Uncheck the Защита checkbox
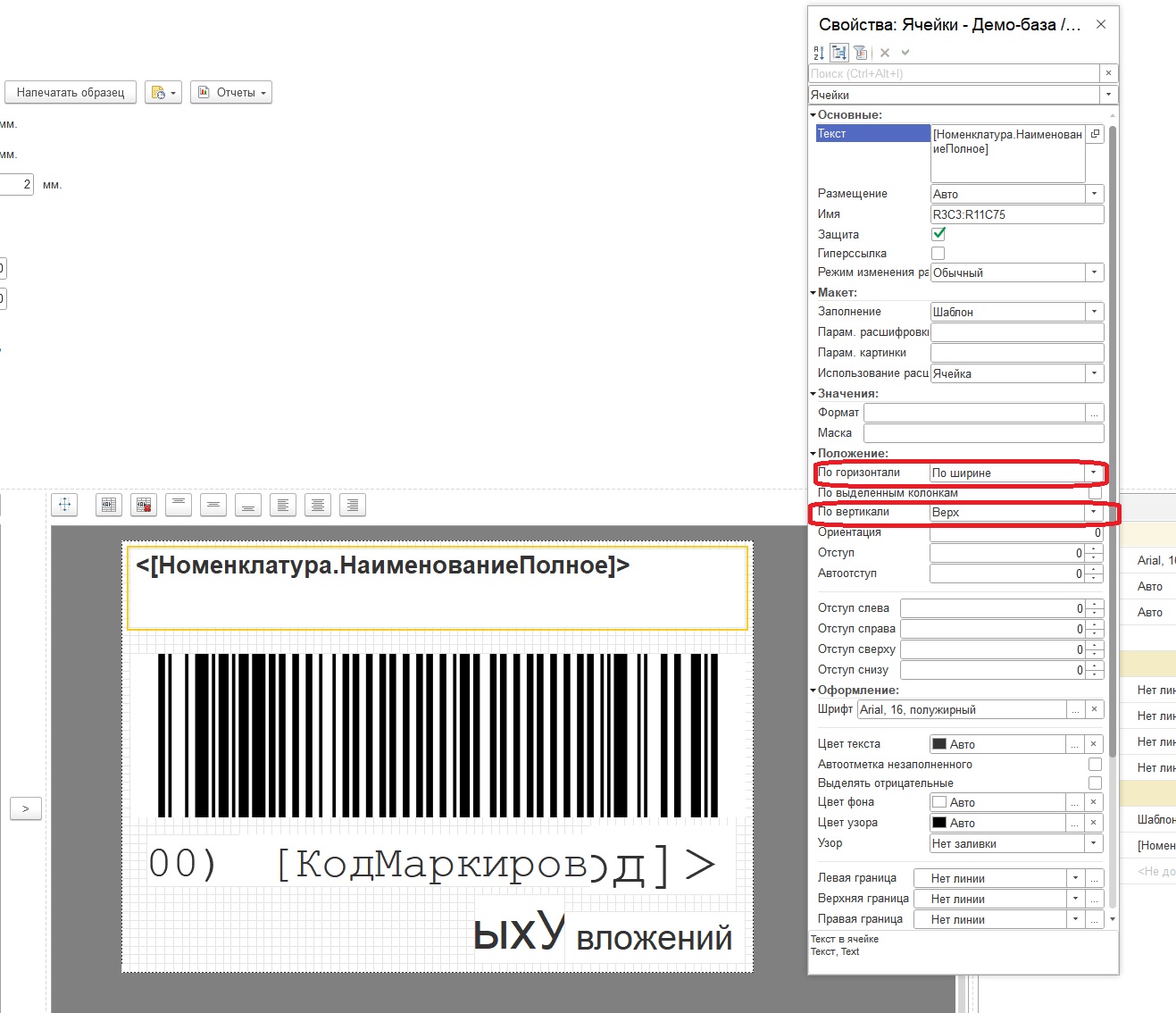Image resolution: width=1176 pixels, height=1013 pixels. (x=938, y=234)
